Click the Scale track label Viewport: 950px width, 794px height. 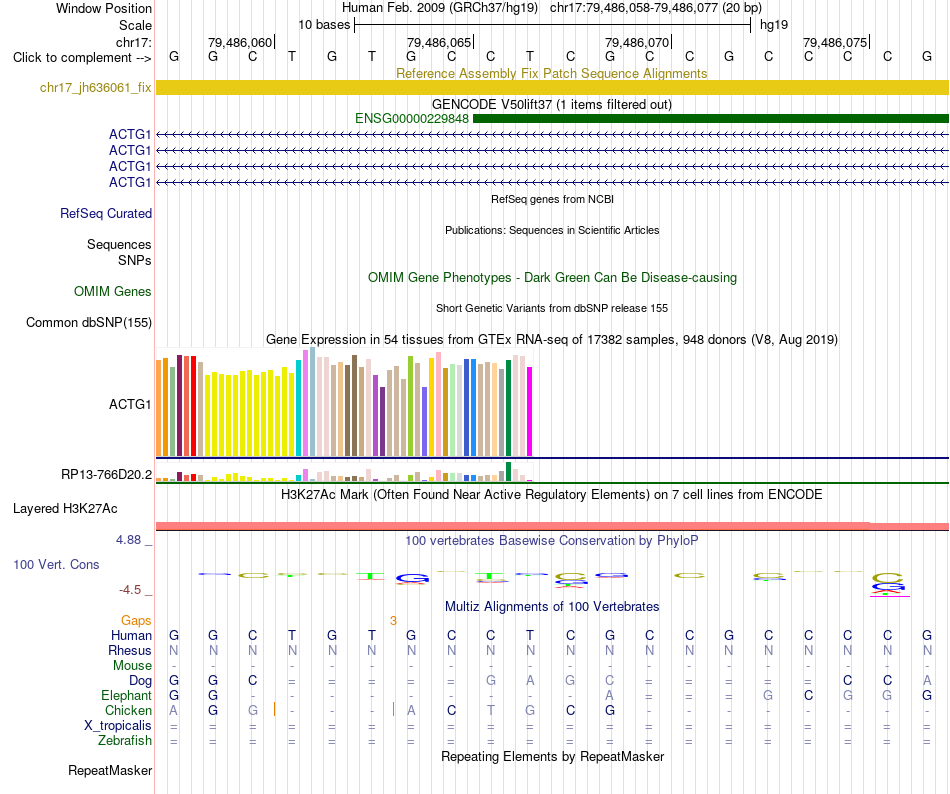tap(136, 25)
